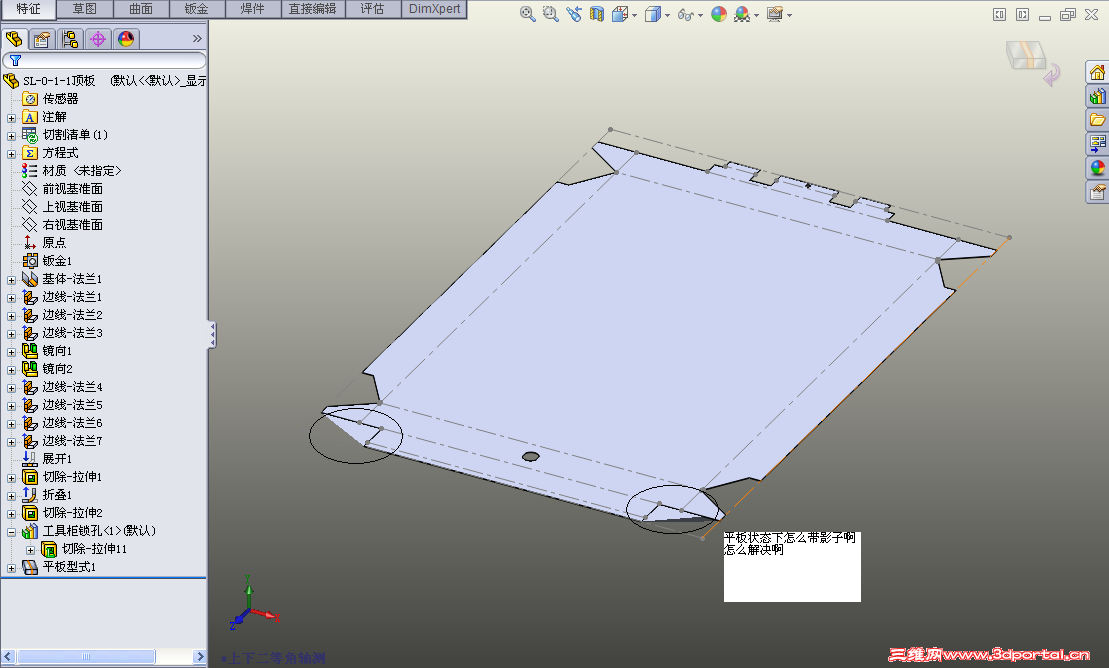Click the feature tree filter field
1109x668 pixels.
105,61
